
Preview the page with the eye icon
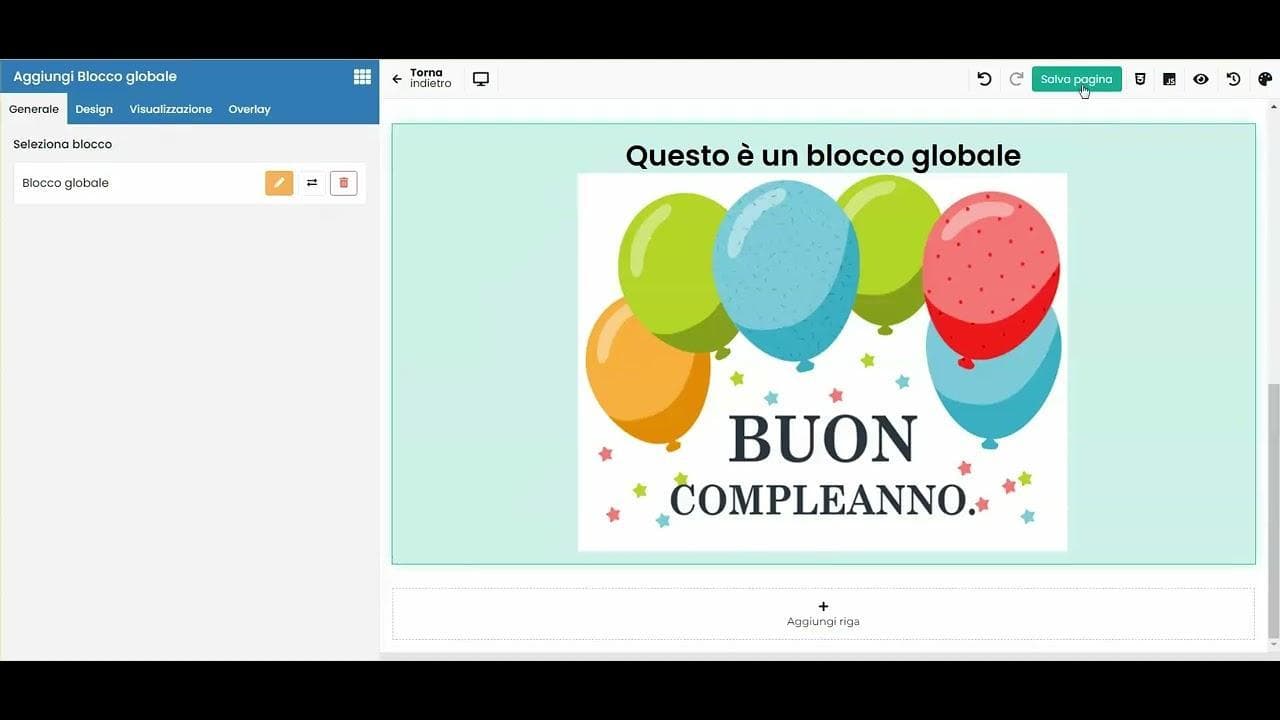[1201, 78]
